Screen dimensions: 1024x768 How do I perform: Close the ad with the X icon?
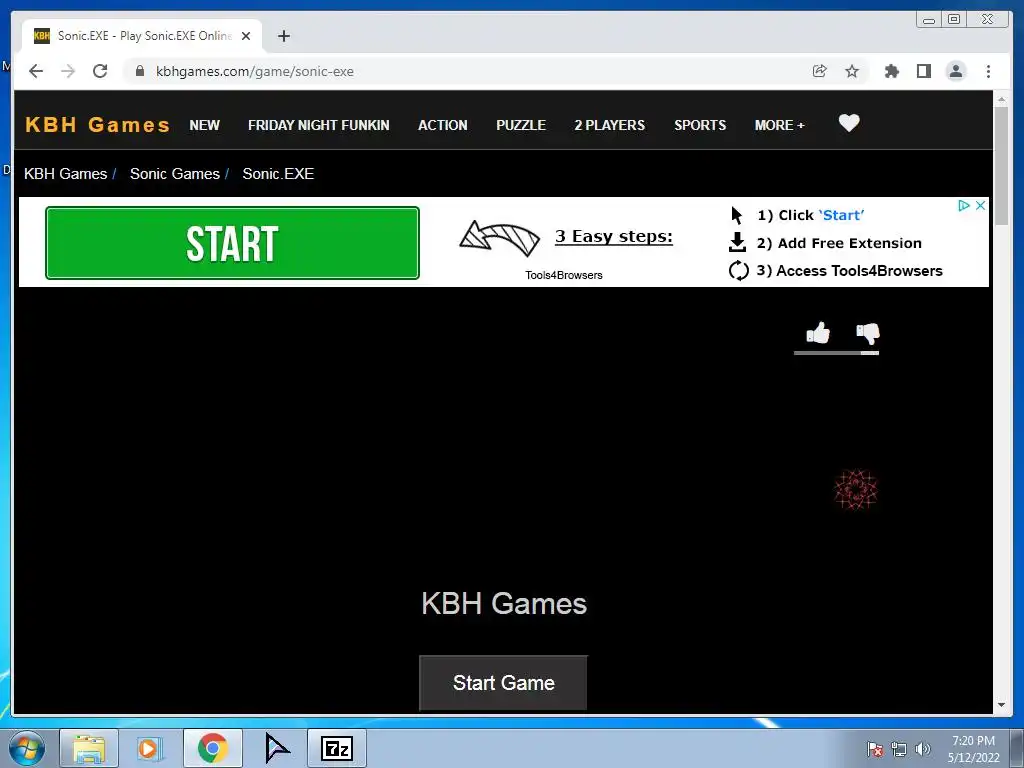[980, 205]
